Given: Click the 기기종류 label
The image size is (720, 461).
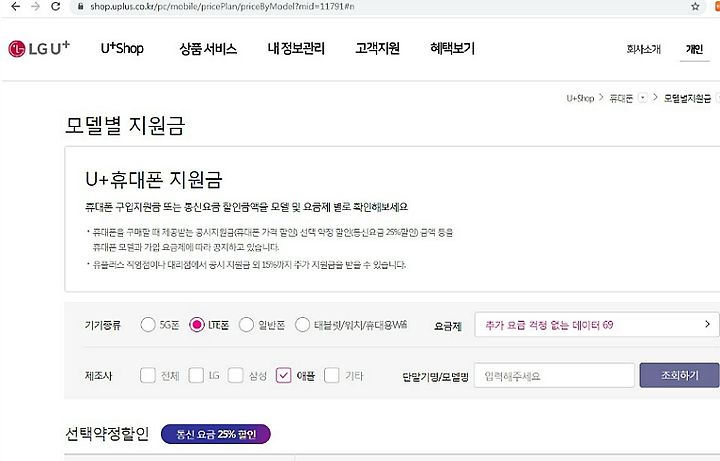Looking at the screenshot, I should [102, 326].
